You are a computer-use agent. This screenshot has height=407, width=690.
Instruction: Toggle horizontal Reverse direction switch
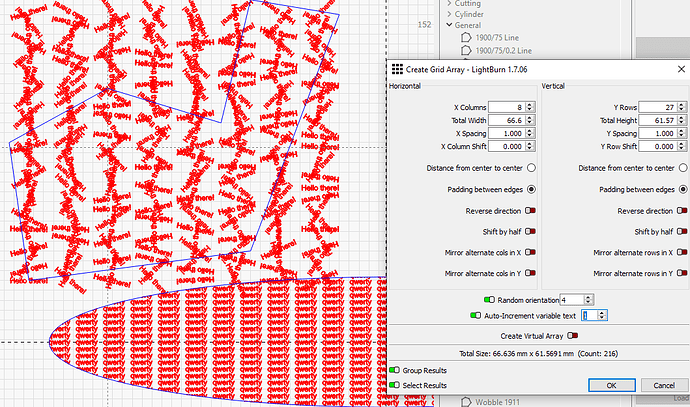530,210
